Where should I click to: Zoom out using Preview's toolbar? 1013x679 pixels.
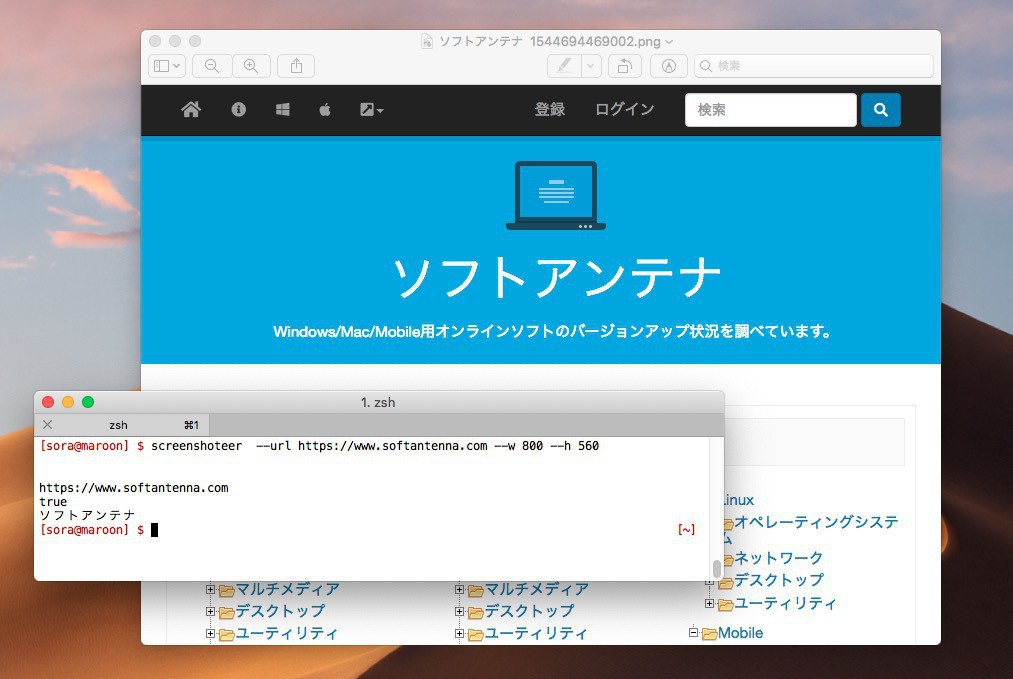tap(212, 66)
